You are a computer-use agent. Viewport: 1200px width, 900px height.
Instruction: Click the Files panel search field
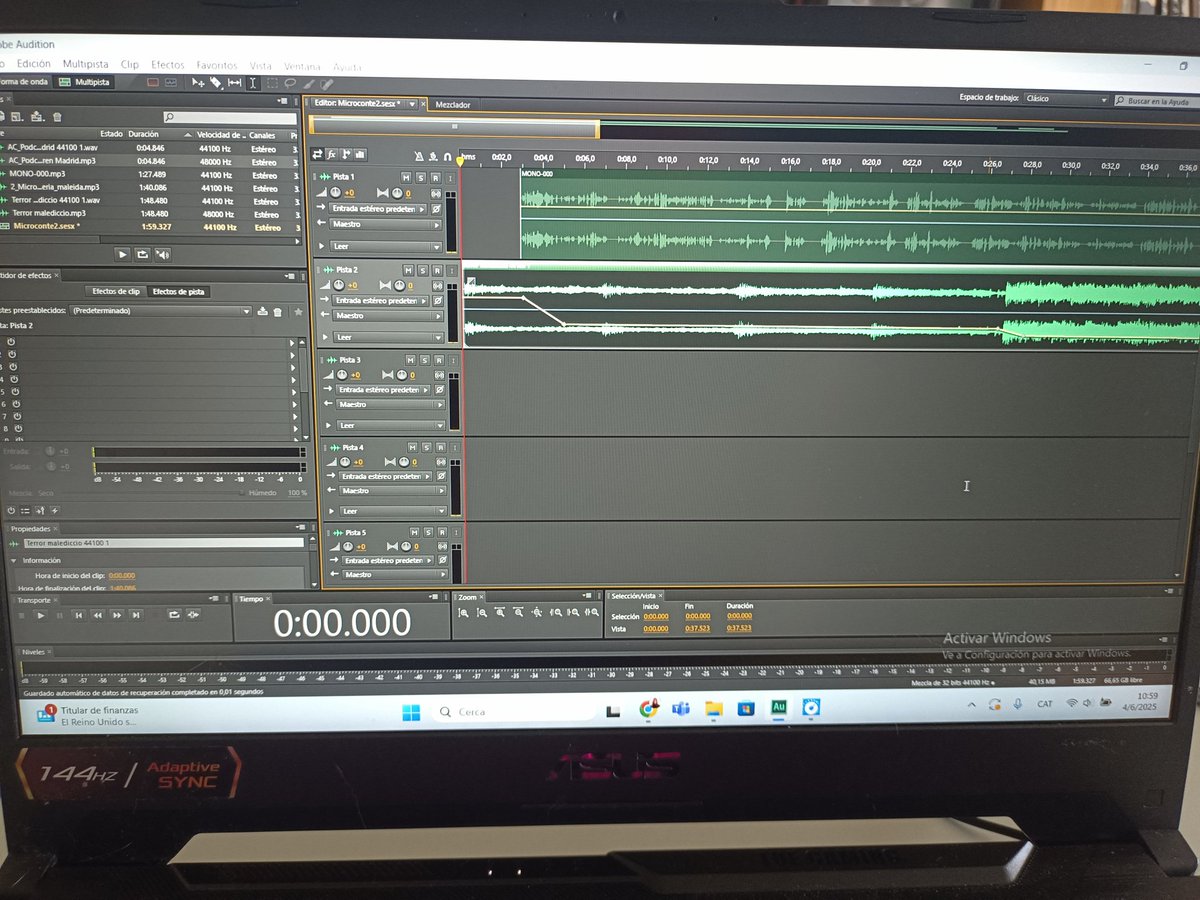pos(229,117)
